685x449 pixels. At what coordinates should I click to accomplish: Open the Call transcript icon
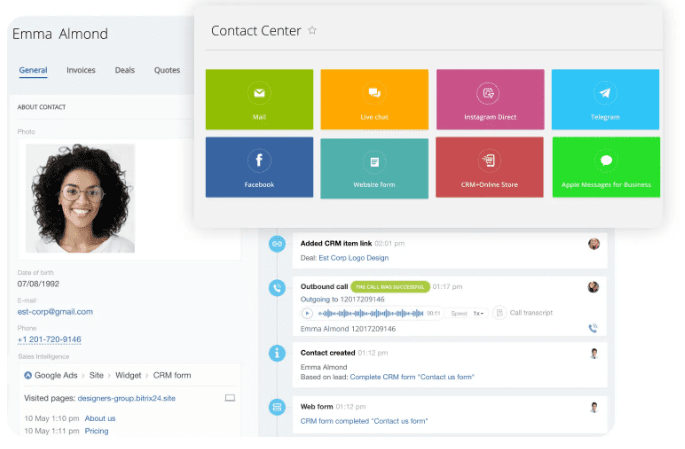499,313
